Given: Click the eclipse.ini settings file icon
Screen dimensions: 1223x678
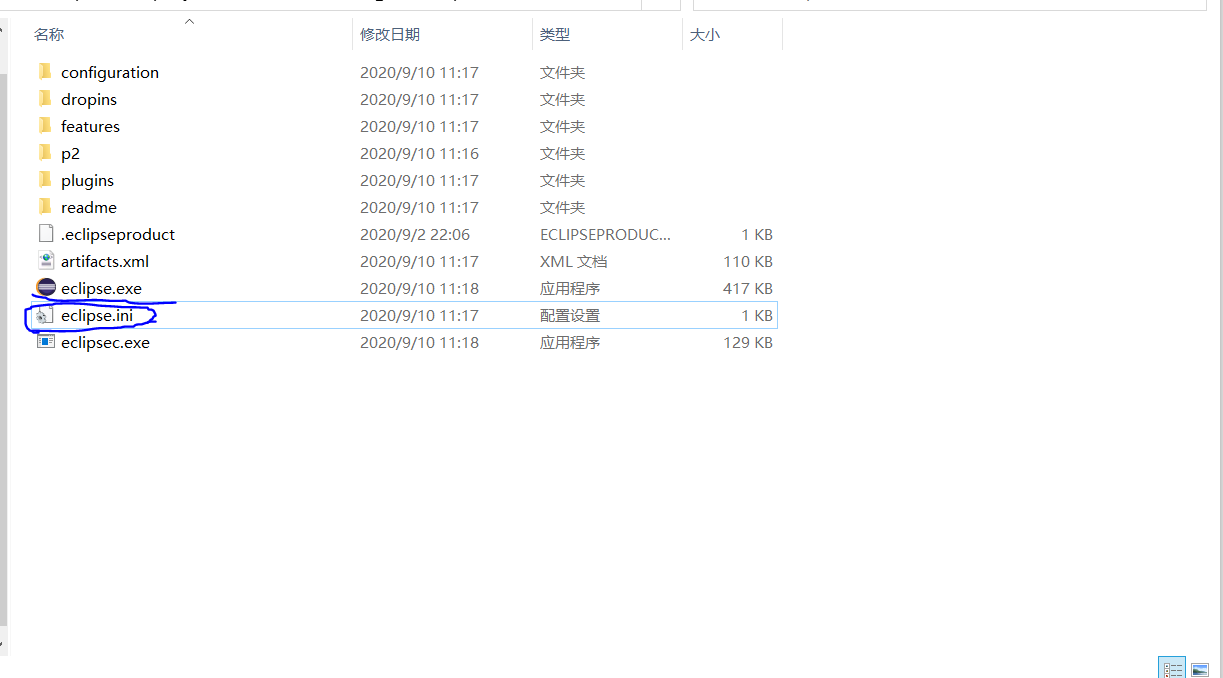Looking at the screenshot, I should (x=45, y=315).
